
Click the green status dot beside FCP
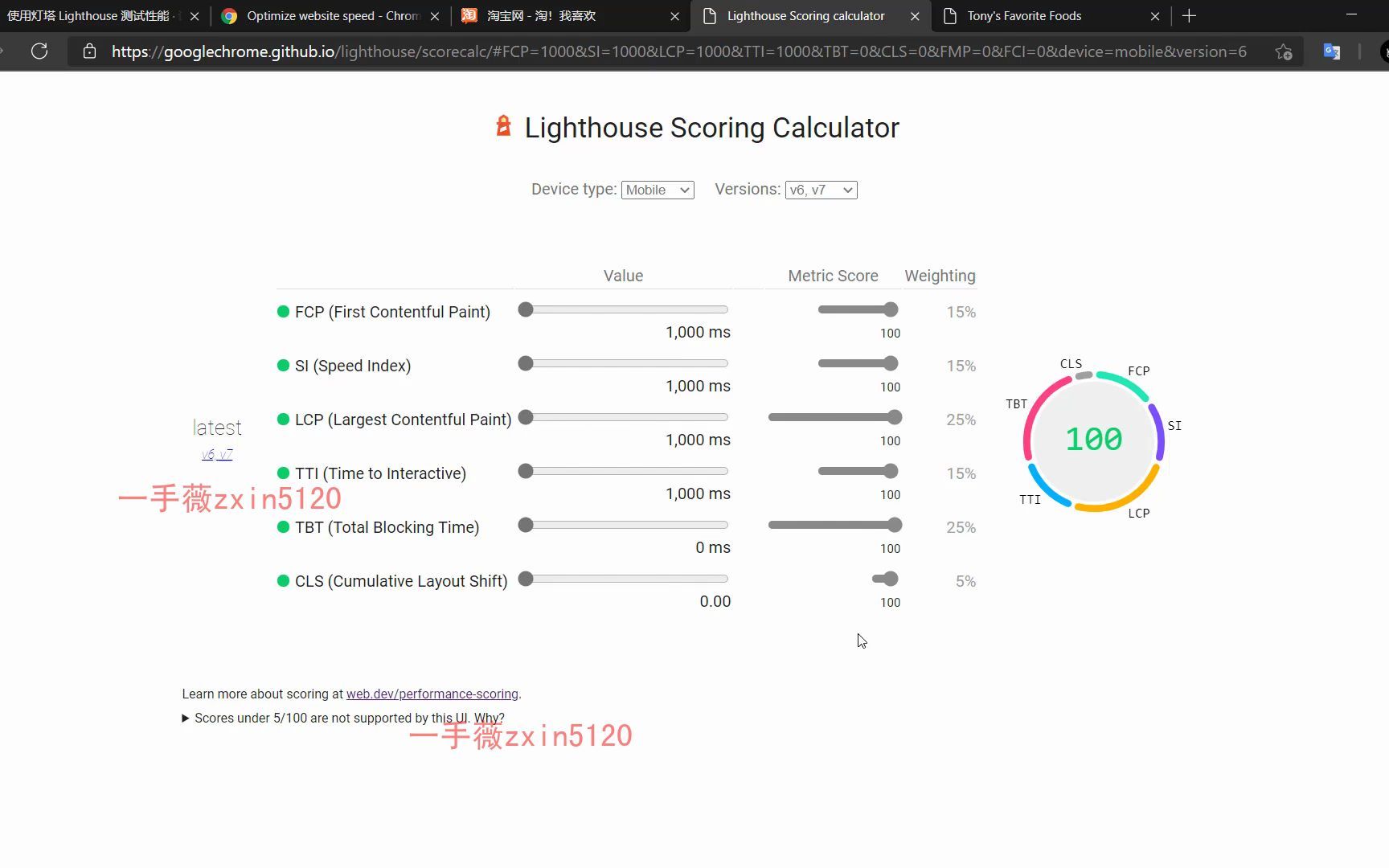[283, 311]
